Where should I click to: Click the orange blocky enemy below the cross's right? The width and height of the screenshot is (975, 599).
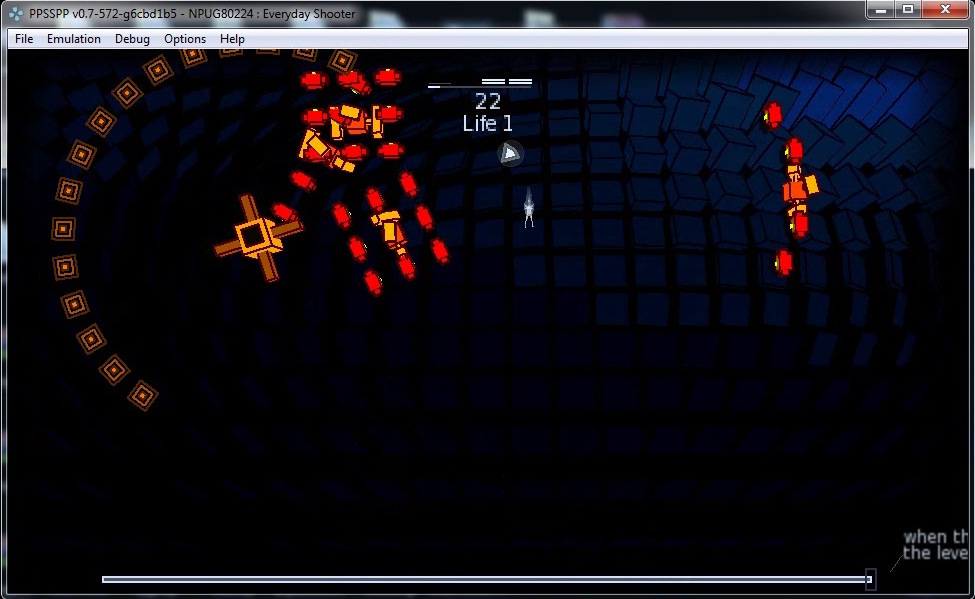(390, 230)
